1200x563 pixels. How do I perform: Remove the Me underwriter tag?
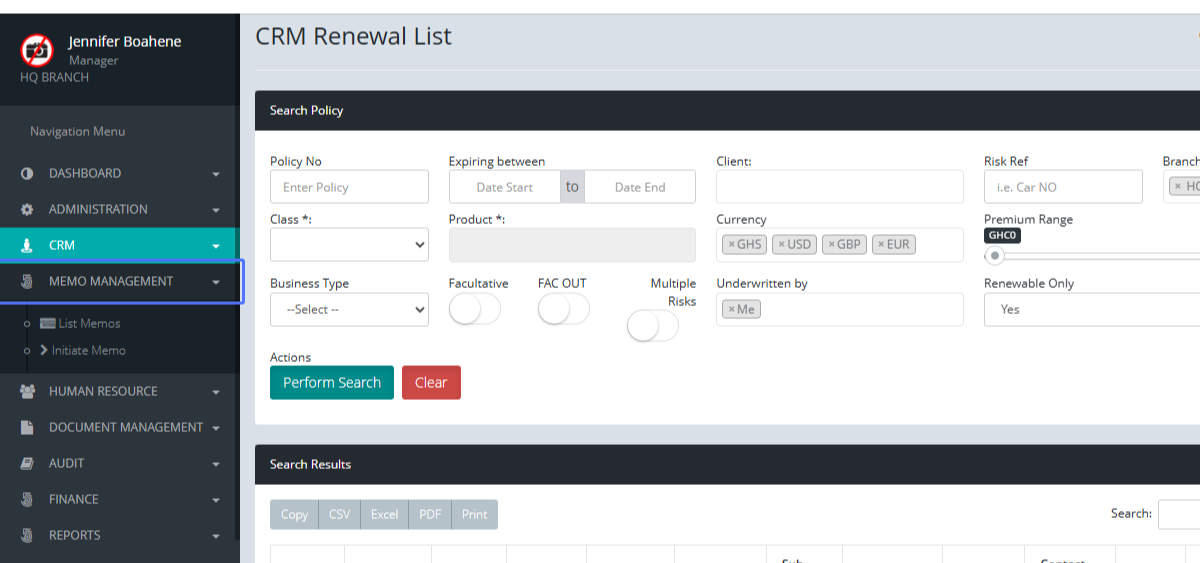[731, 309]
